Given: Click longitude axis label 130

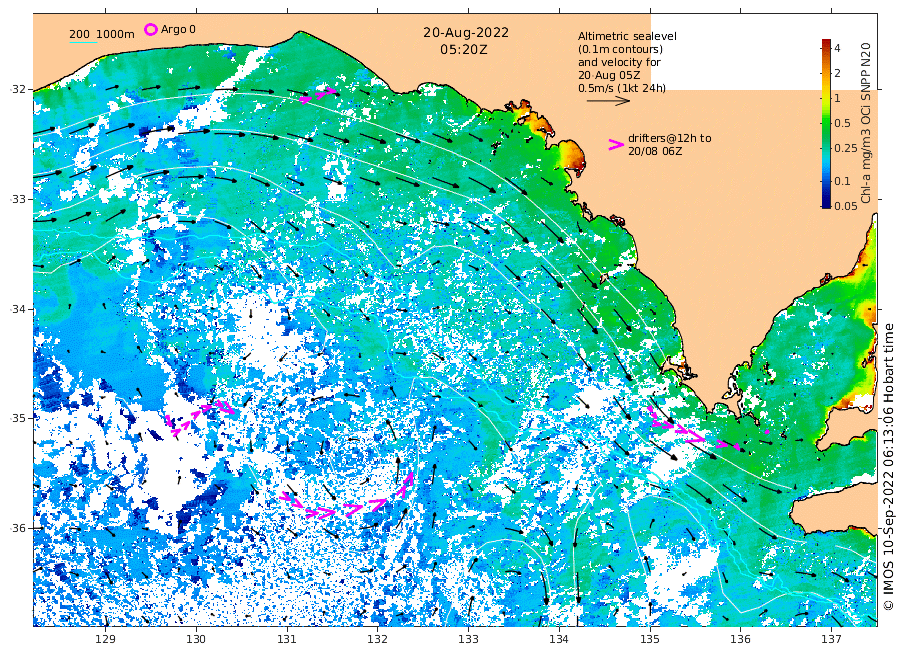Looking at the screenshot, I should coord(196,639).
